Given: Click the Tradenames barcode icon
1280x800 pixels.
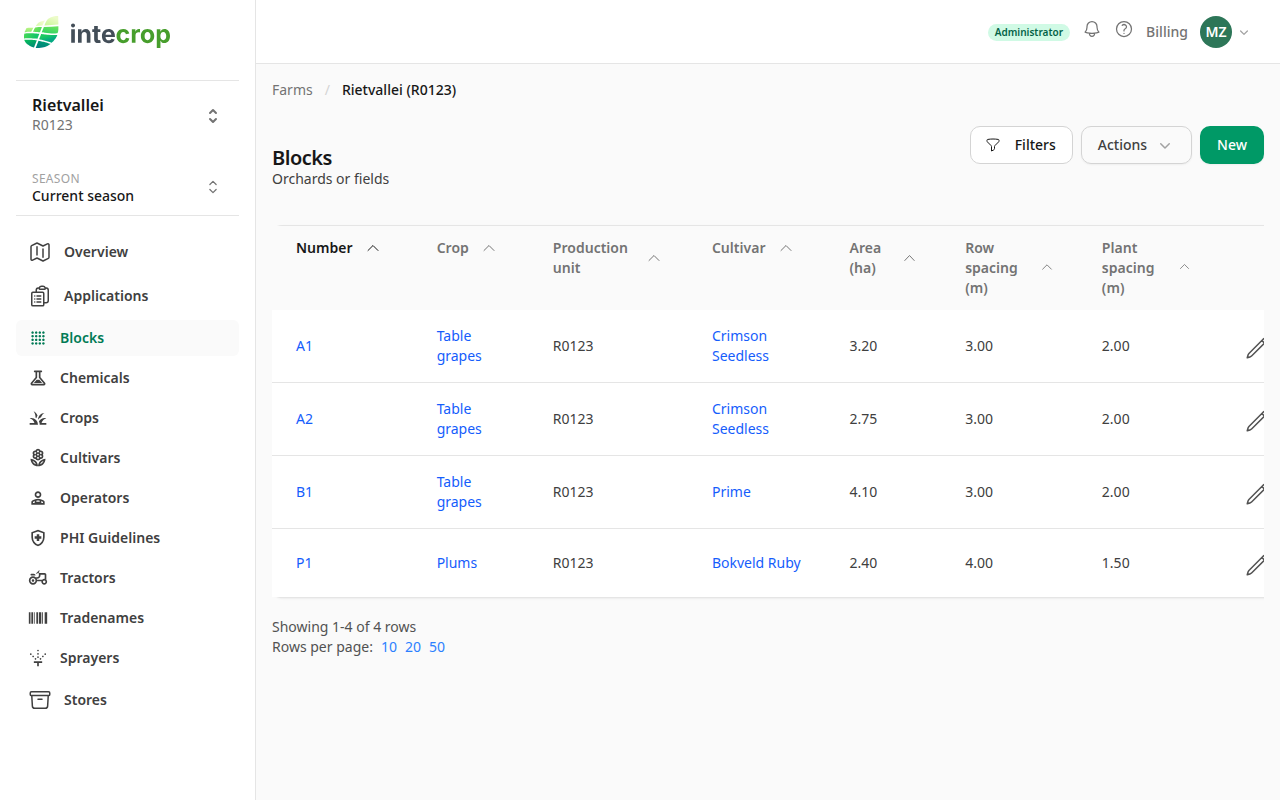Looking at the screenshot, I should click(38, 618).
